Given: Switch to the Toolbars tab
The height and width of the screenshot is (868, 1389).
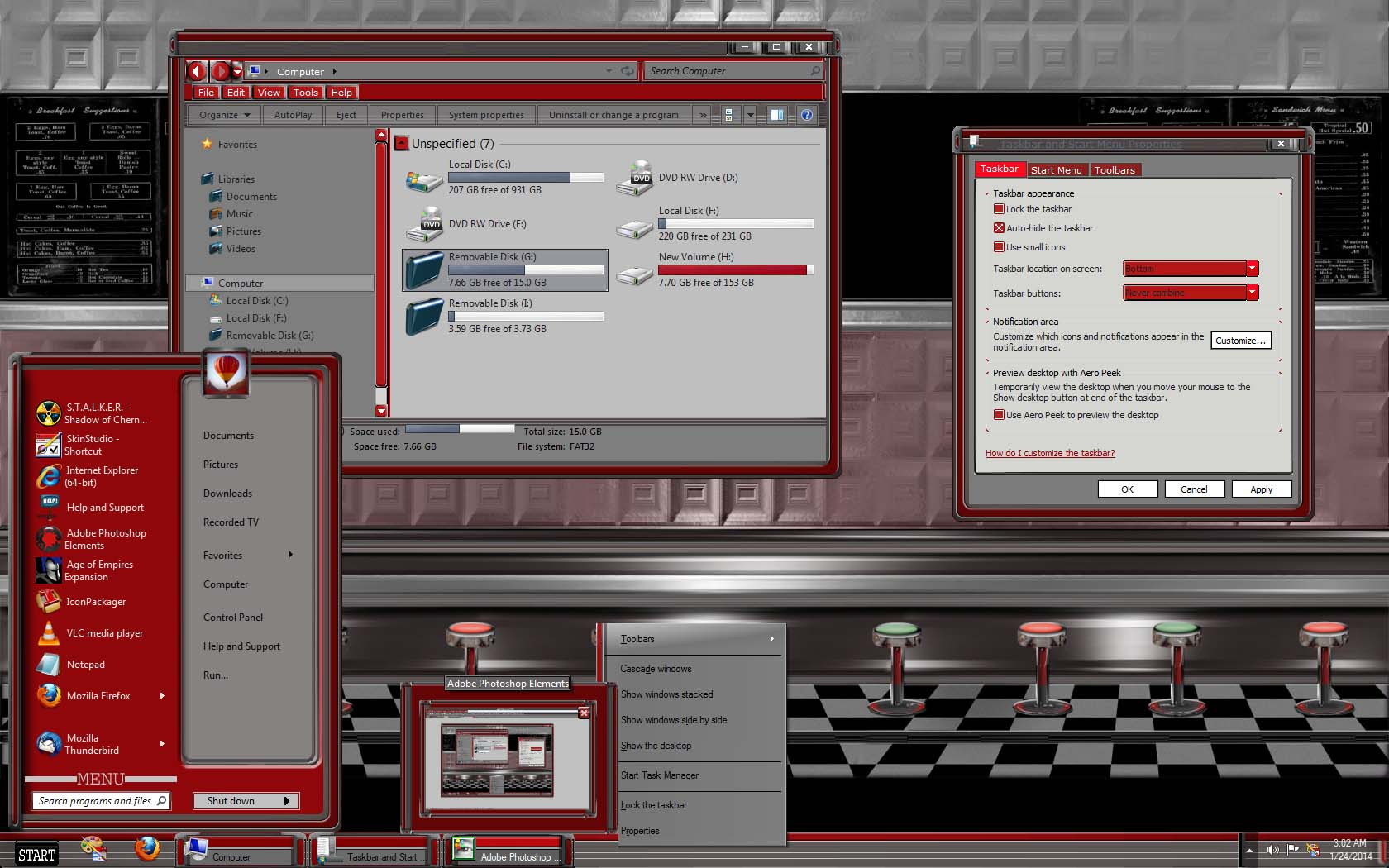Looking at the screenshot, I should 1115,169.
